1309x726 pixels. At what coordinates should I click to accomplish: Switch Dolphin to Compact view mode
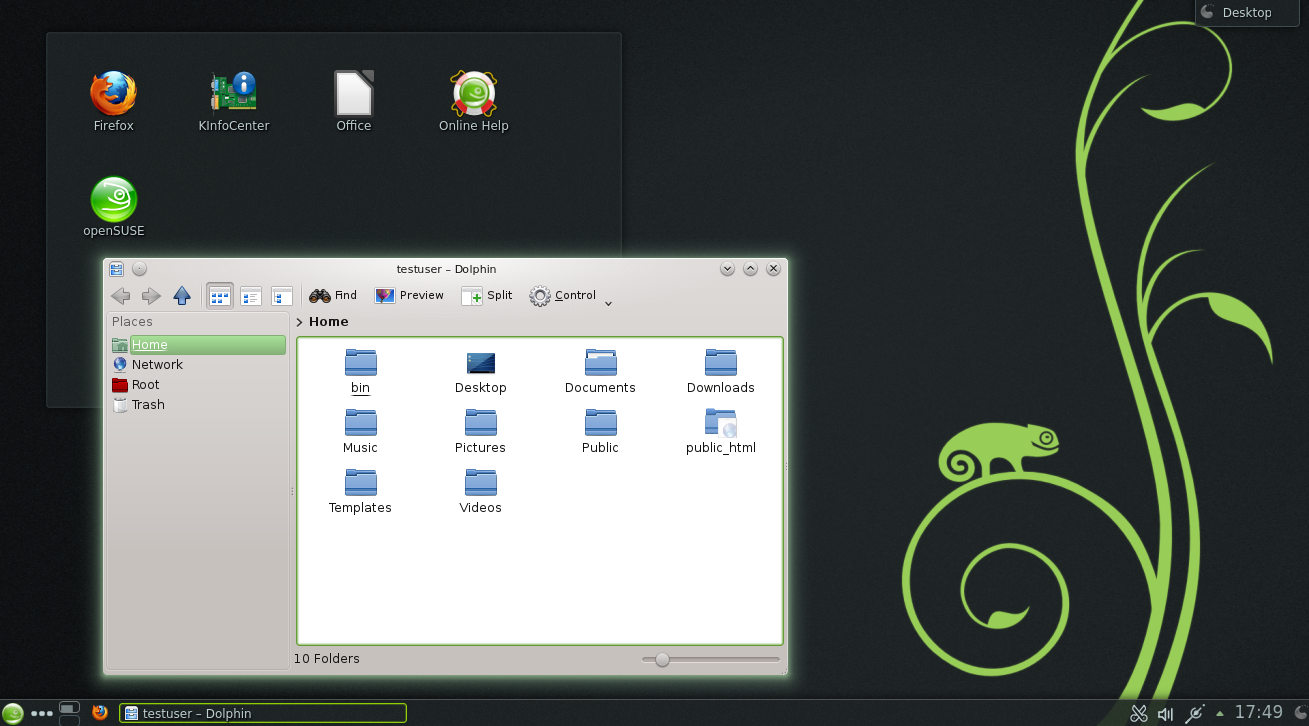(x=251, y=296)
